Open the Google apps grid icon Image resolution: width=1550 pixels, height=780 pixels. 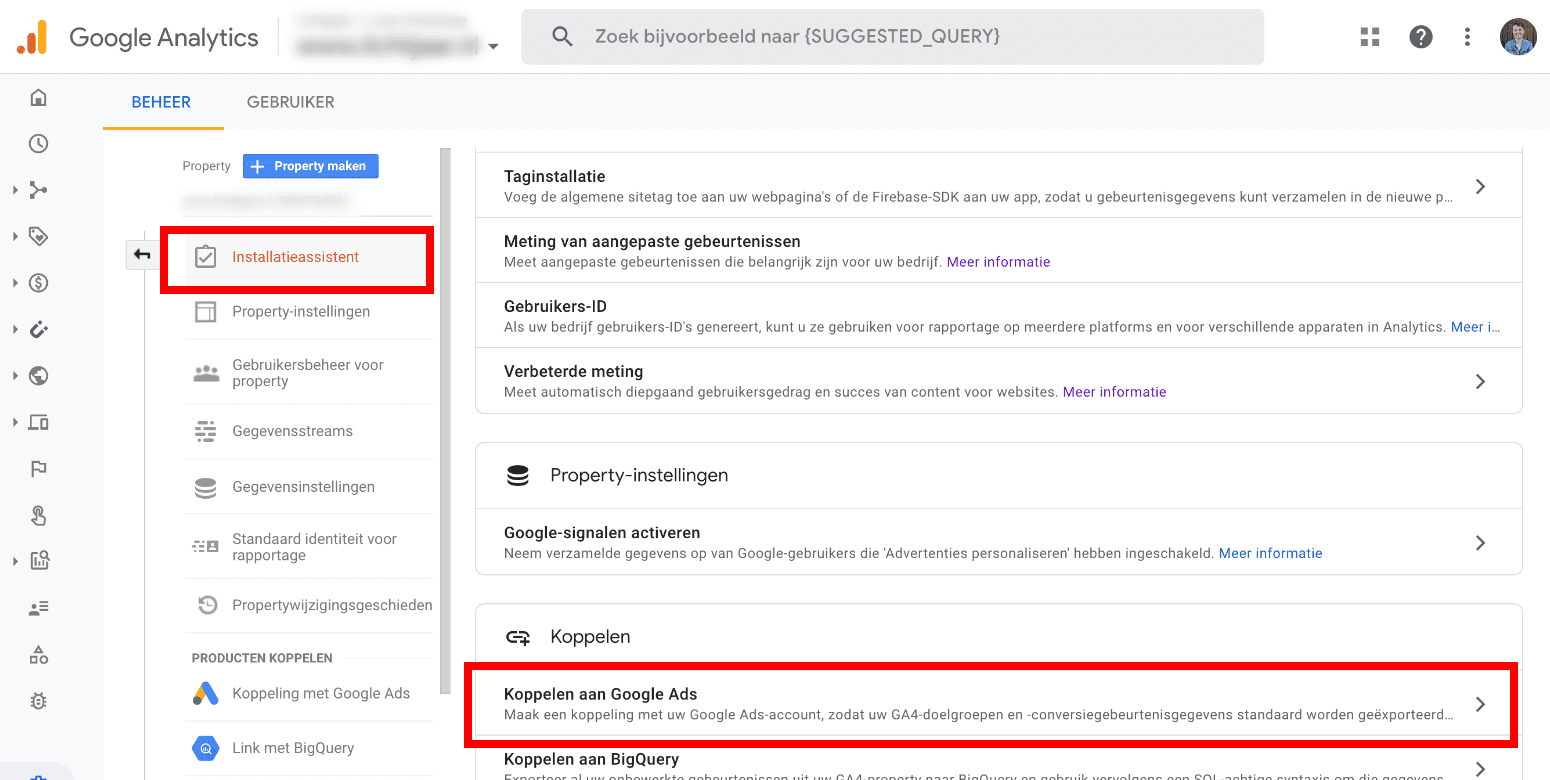click(1370, 37)
